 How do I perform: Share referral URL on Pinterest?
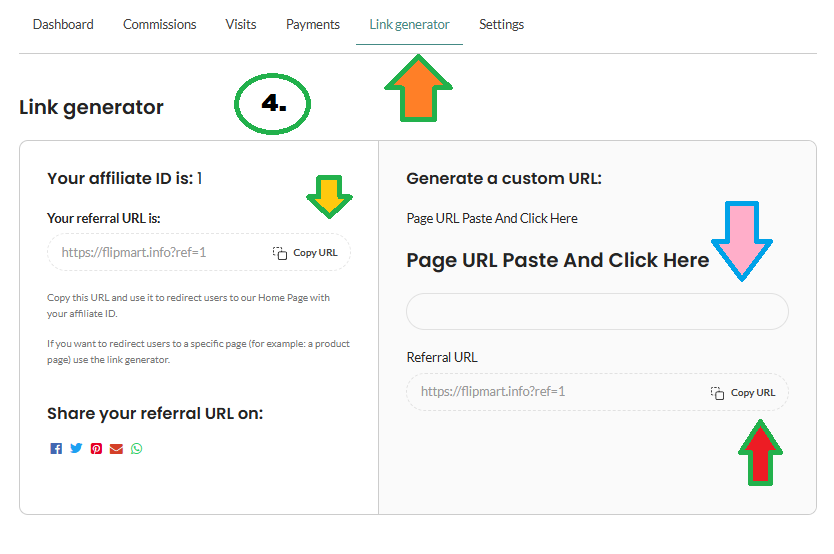tap(96, 449)
